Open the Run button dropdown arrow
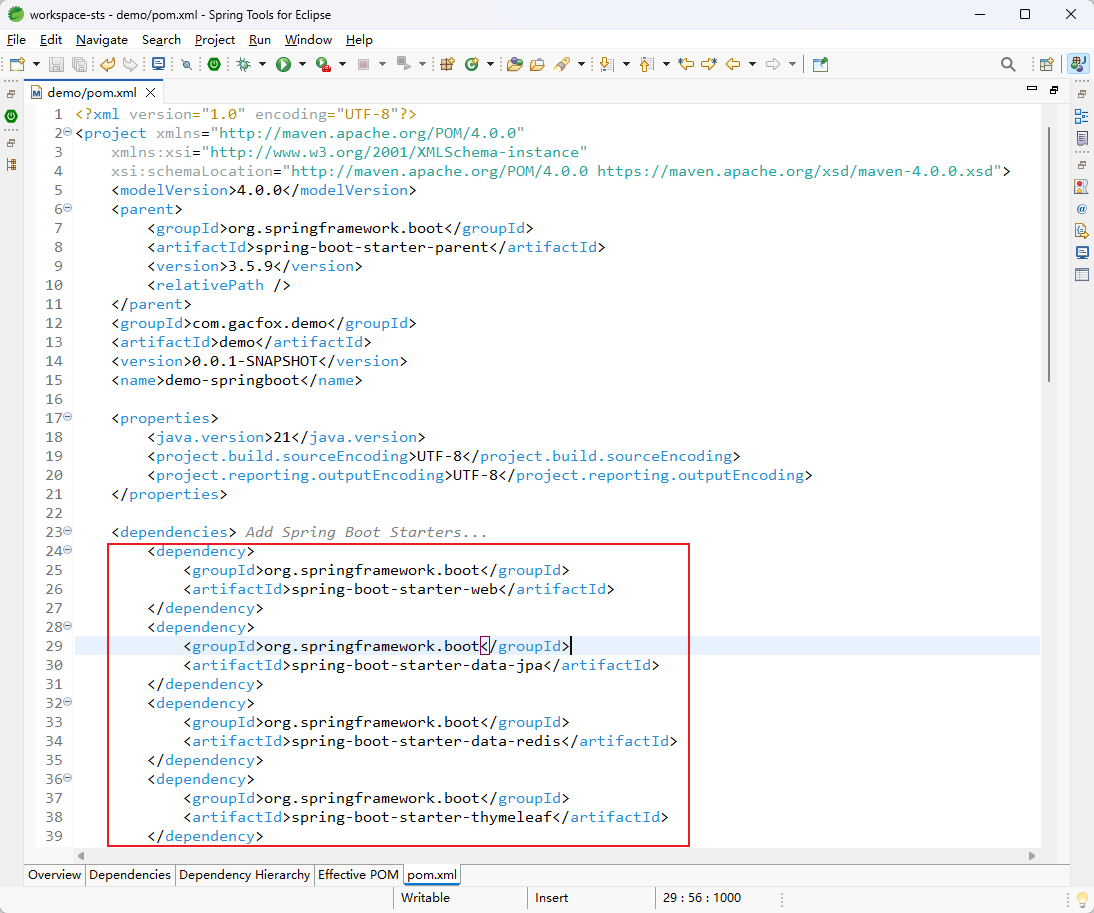This screenshot has width=1094, height=913. (x=302, y=64)
